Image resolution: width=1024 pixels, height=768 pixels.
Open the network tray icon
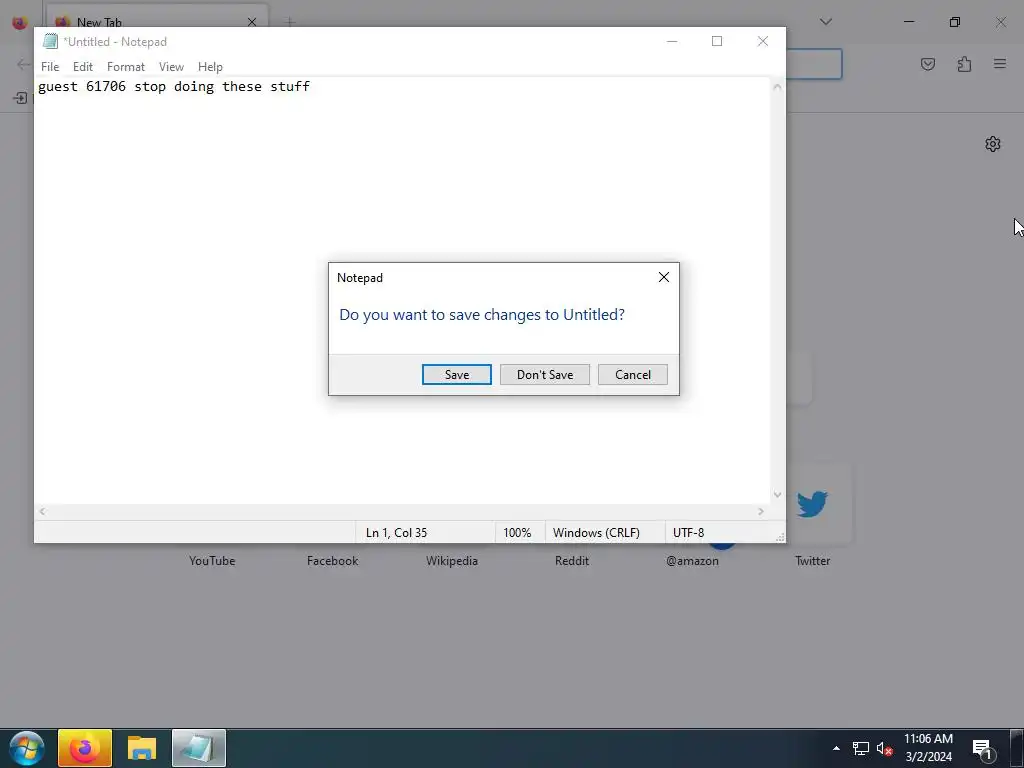pyautogui.click(x=861, y=748)
